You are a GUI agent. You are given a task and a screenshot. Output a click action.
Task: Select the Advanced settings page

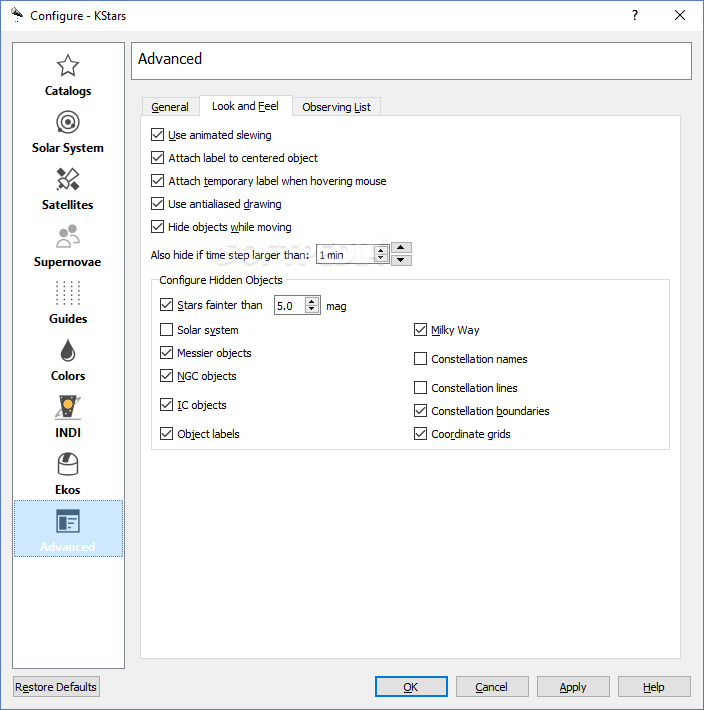[x=68, y=528]
